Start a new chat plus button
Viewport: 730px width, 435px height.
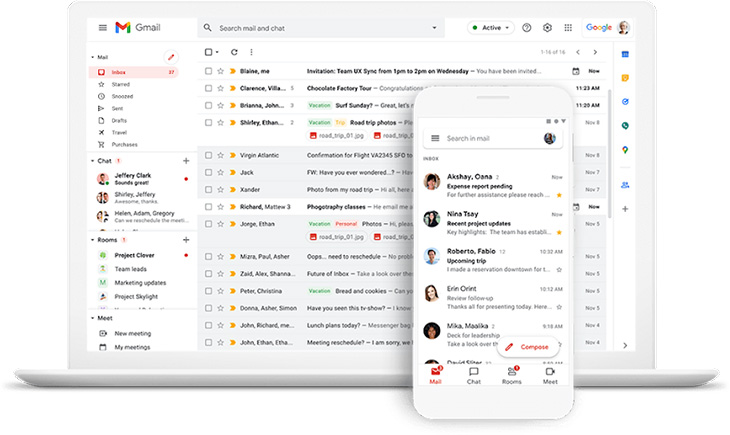[186, 161]
